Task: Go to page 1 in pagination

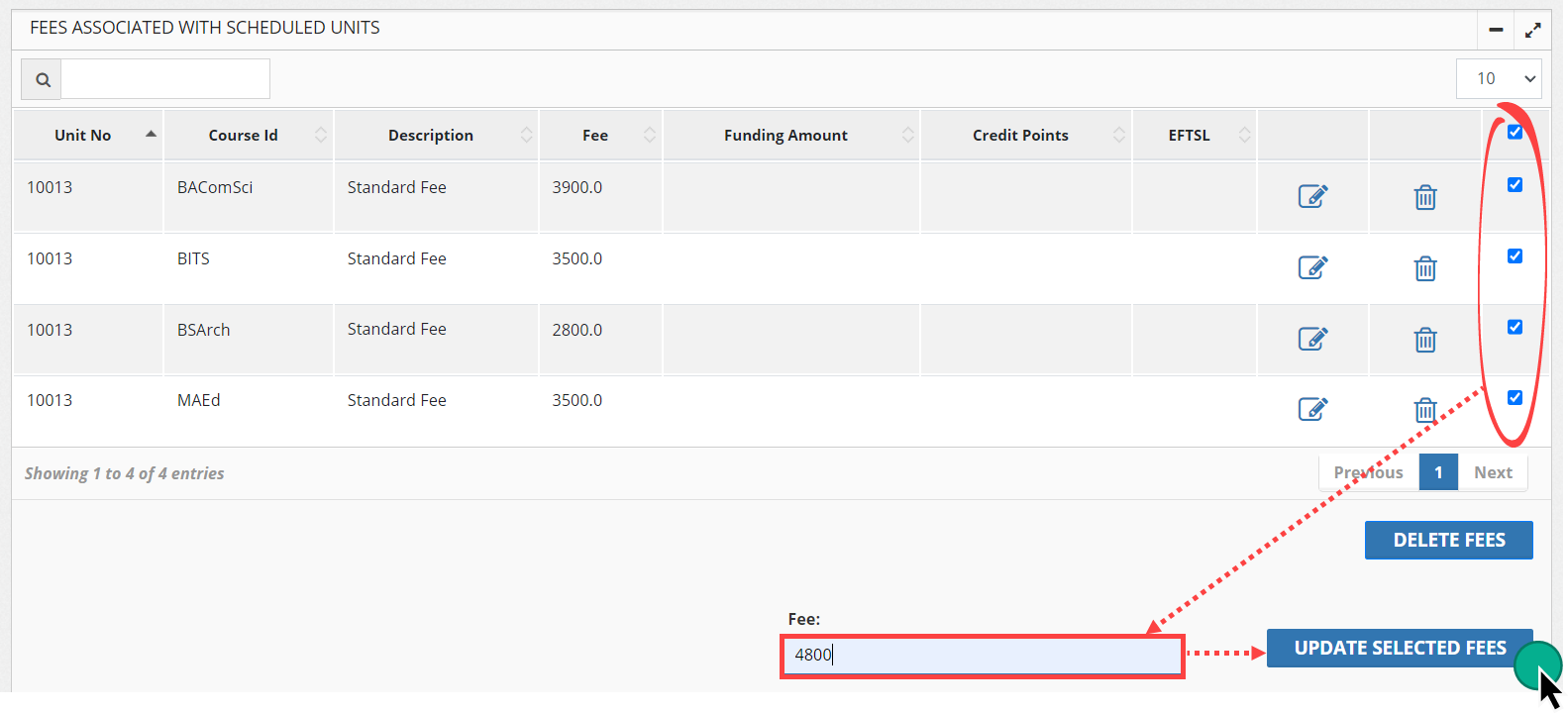Action: (x=1438, y=472)
